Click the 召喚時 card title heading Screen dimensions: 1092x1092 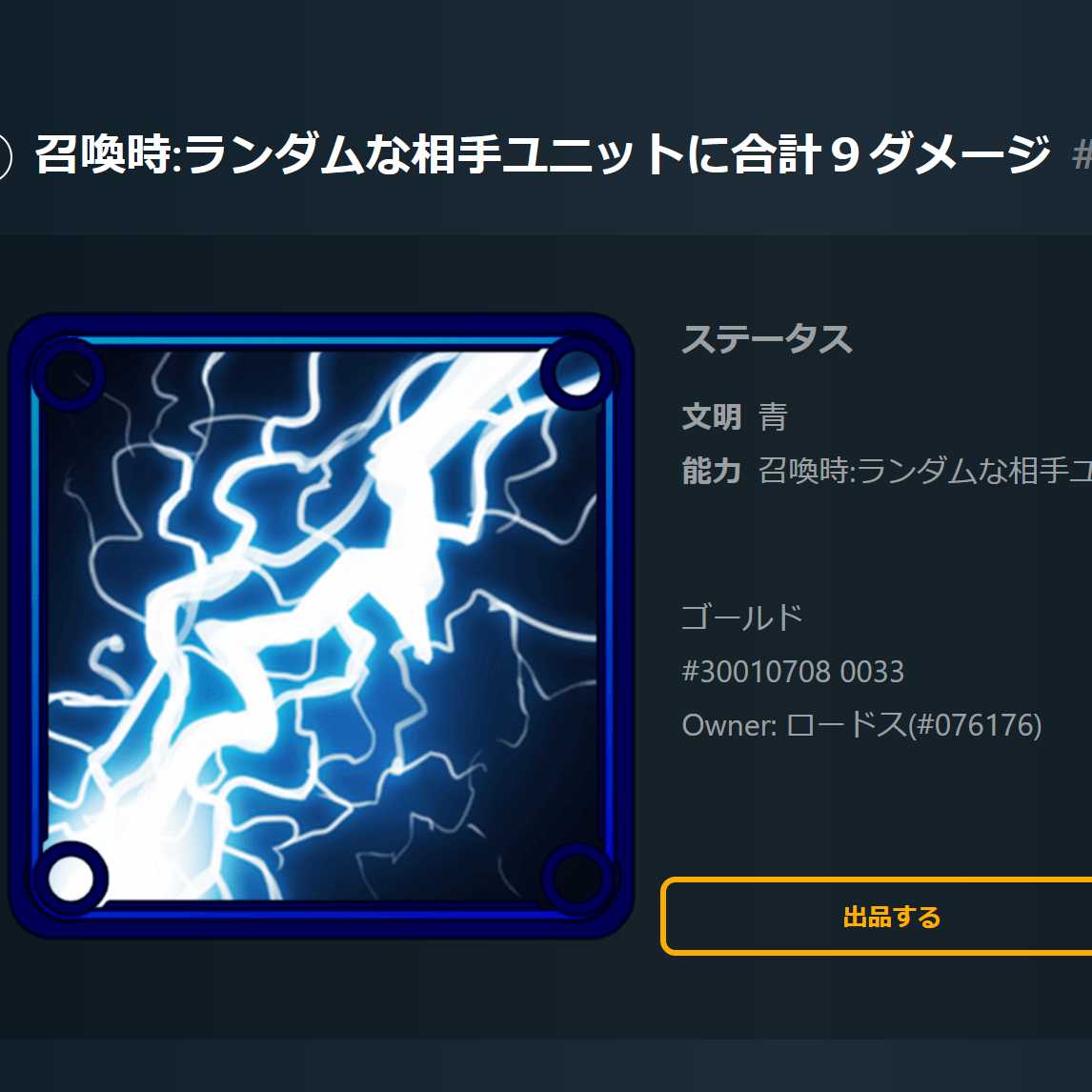pyautogui.click(x=542, y=154)
